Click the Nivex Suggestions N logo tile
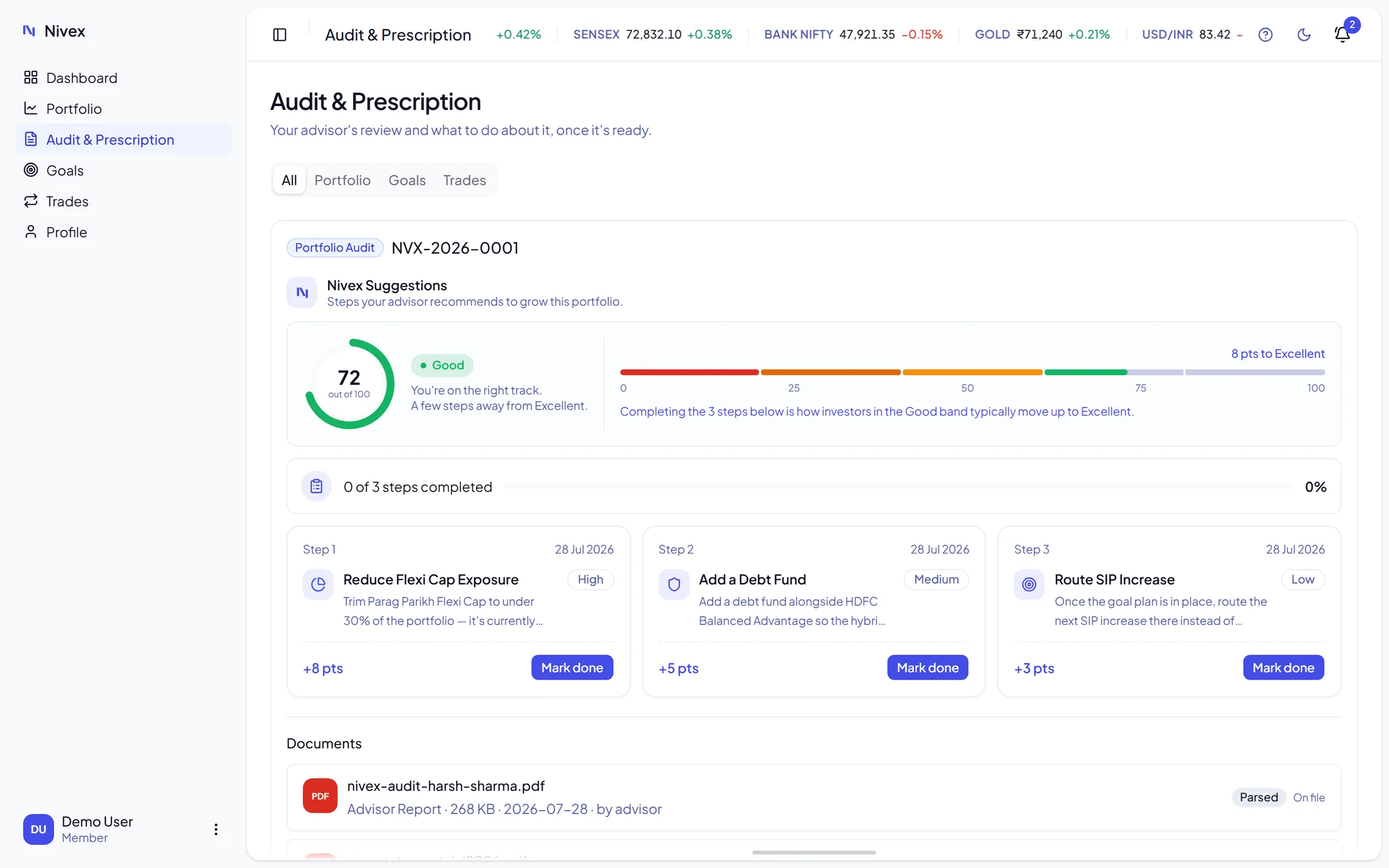This screenshot has height=868, width=1389. click(x=302, y=293)
